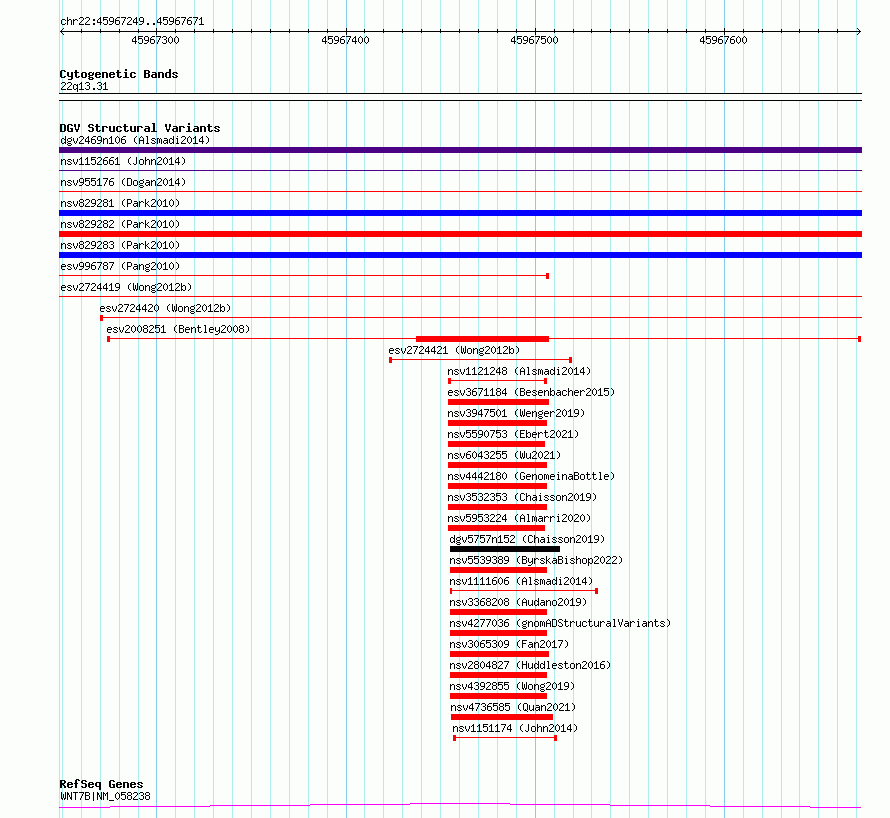Click the purple dgv2469n106 variant bar
The height and width of the screenshot is (818, 890).
click(460, 150)
